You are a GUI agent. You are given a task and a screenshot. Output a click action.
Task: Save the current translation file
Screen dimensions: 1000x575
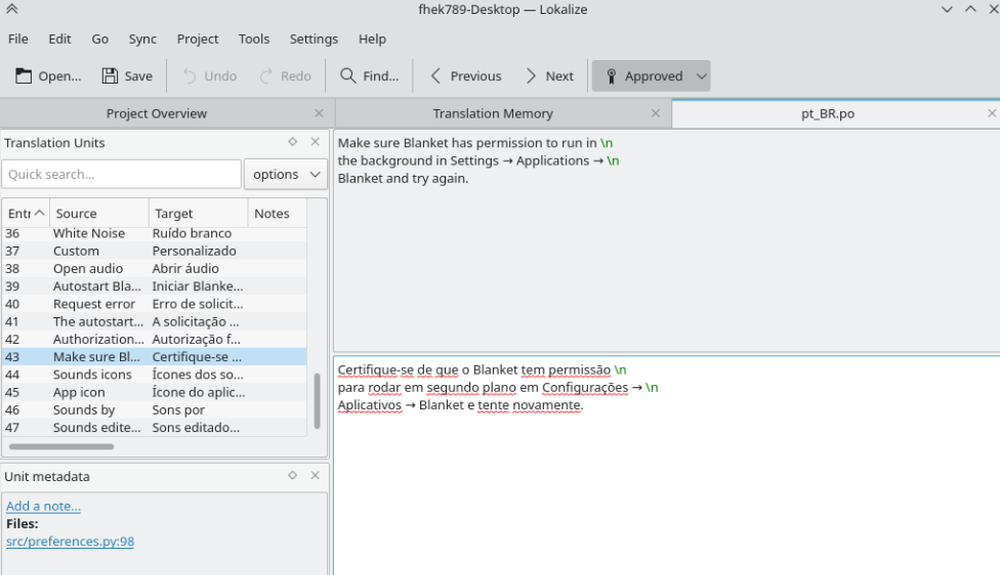coord(127,76)
